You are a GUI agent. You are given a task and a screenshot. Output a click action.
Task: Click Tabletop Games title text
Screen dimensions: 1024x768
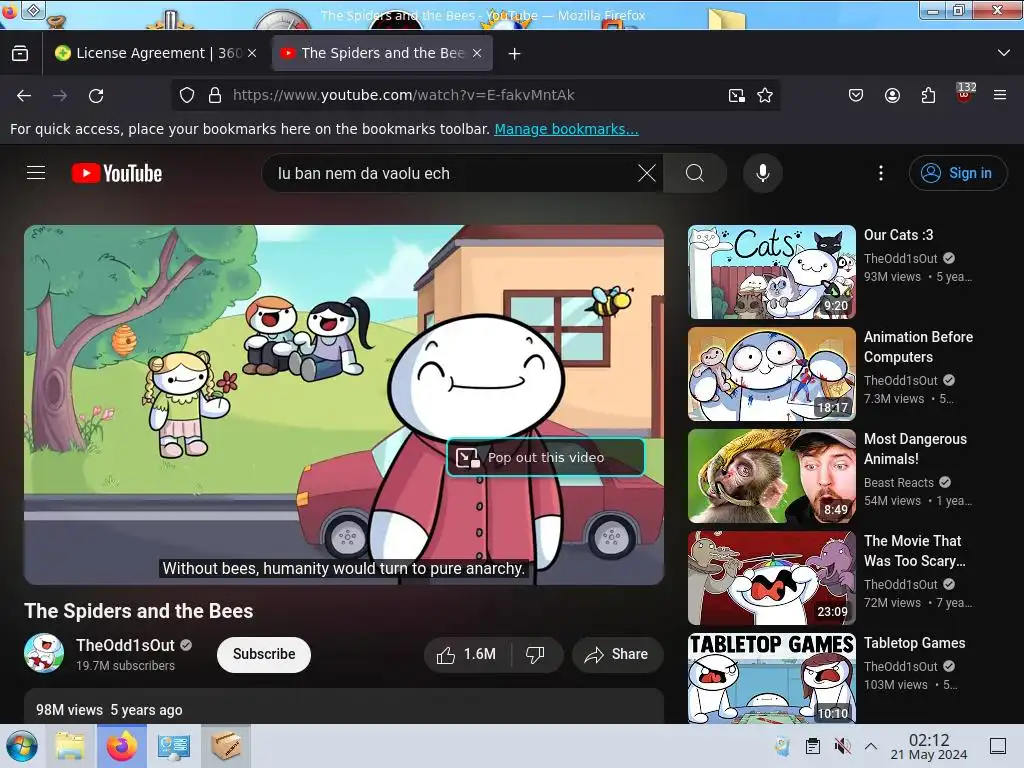(x=914, y=643)
